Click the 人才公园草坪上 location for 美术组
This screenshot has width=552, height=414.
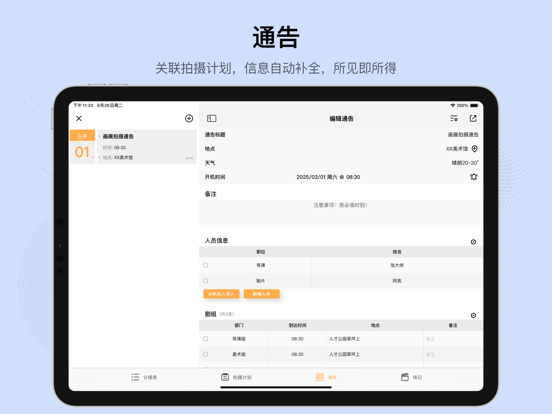click(375, 354)
